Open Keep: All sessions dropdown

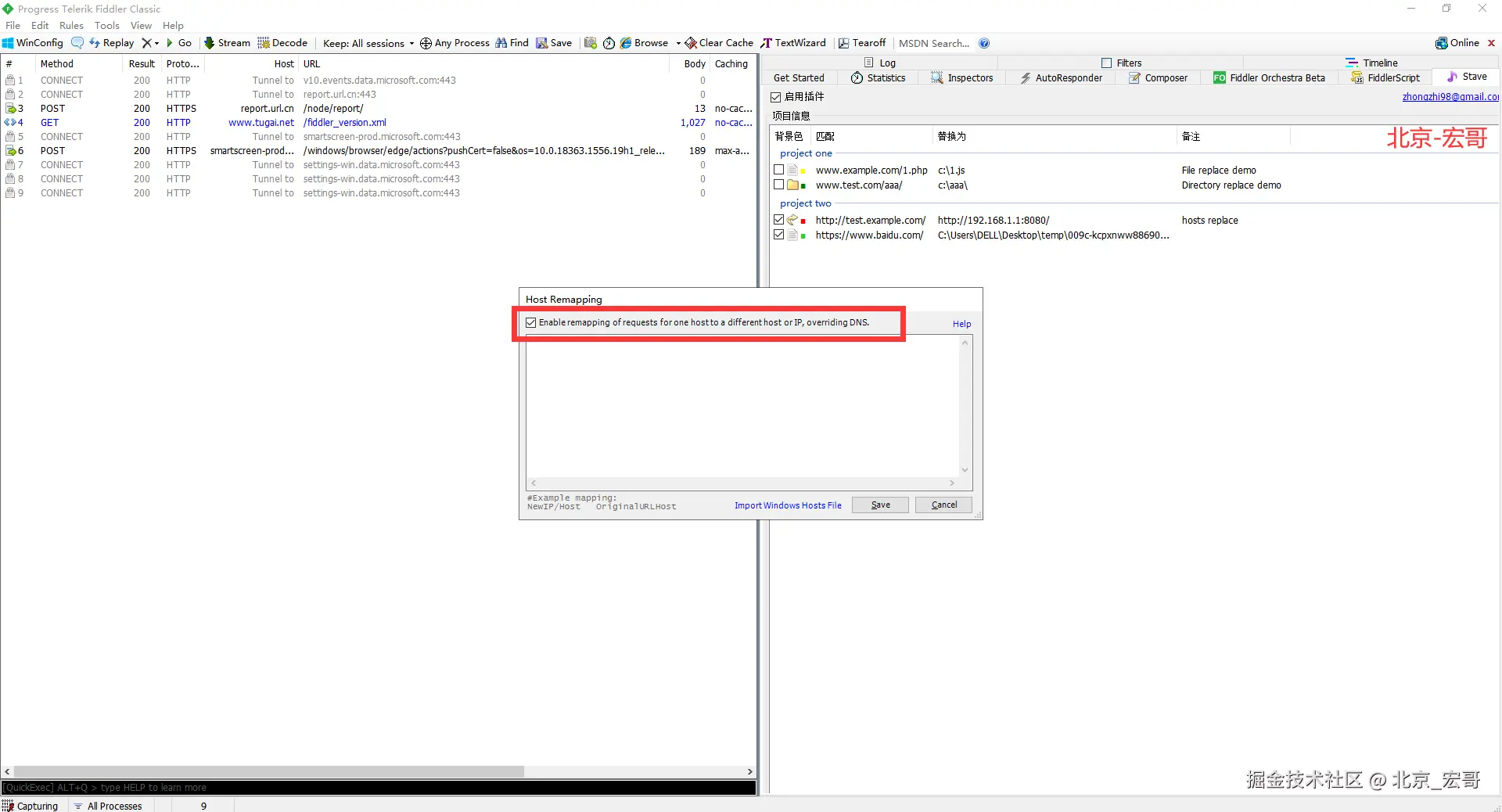pos(368,43)
